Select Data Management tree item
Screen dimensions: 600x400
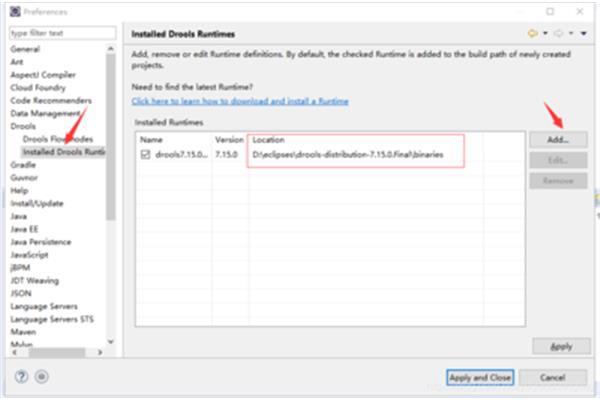[45, 113]
